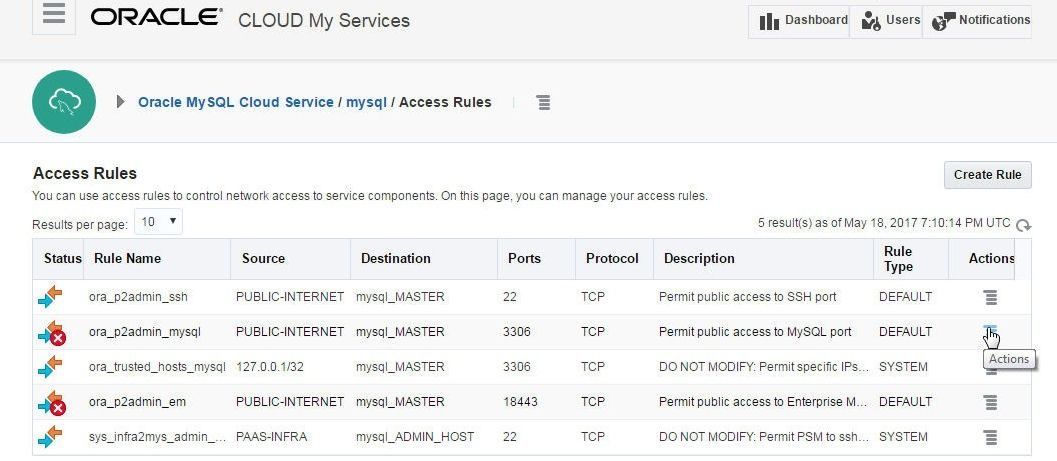Open actions menu for sys_infra2mys_admin rule
Viewport: 1057px width, 461px height.
[990, 437]
